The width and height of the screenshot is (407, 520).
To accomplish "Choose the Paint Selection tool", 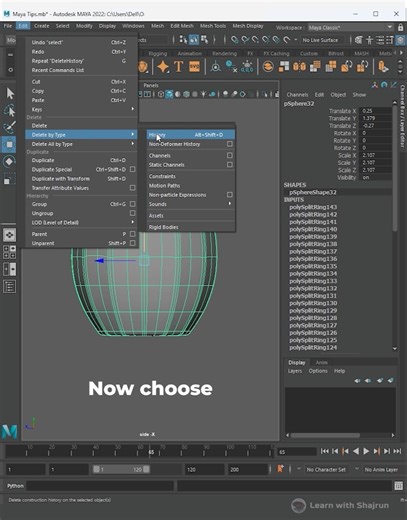I will pos(10,127).
